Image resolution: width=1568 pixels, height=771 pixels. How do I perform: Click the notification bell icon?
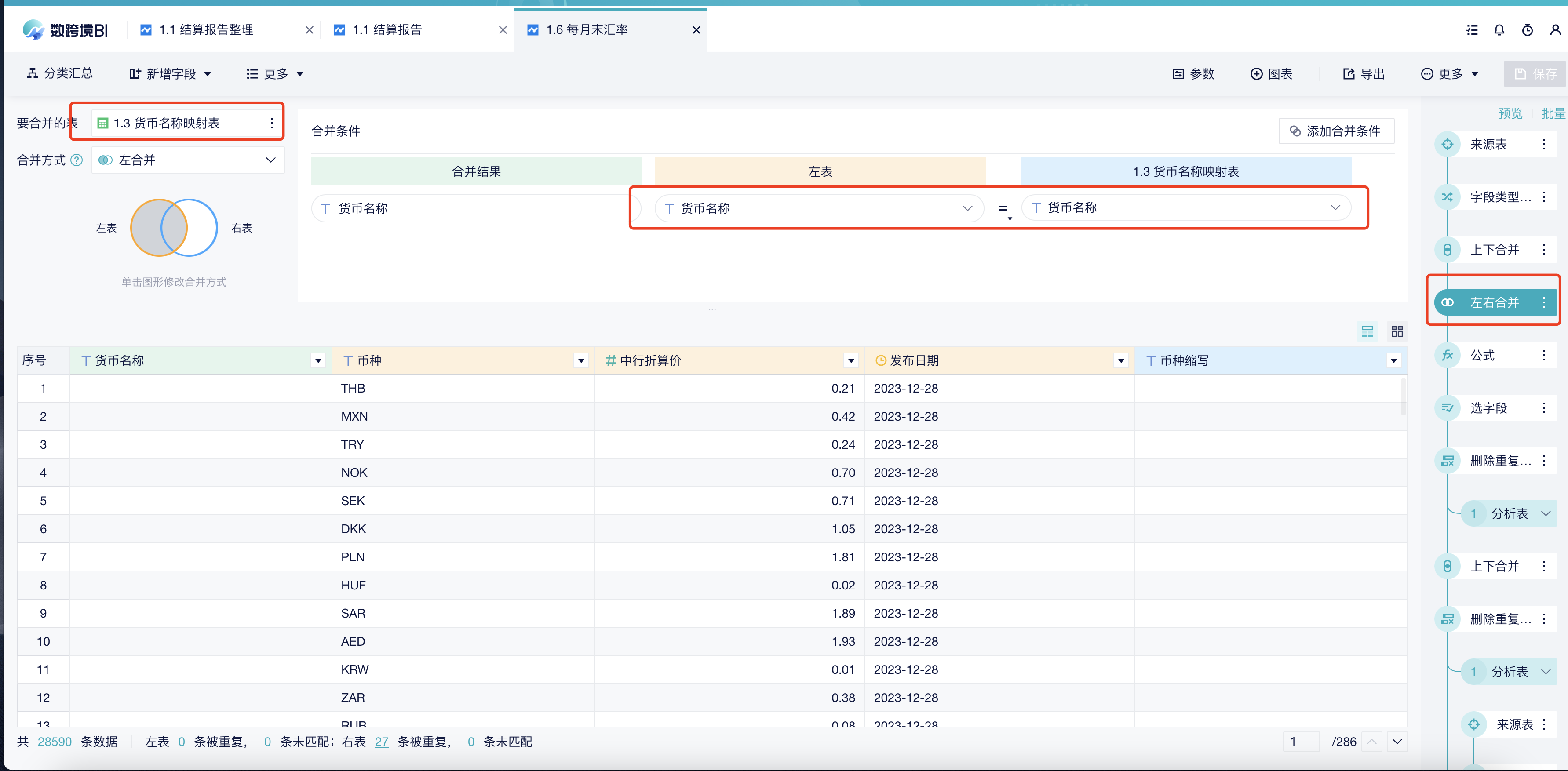click(1499, 29)
